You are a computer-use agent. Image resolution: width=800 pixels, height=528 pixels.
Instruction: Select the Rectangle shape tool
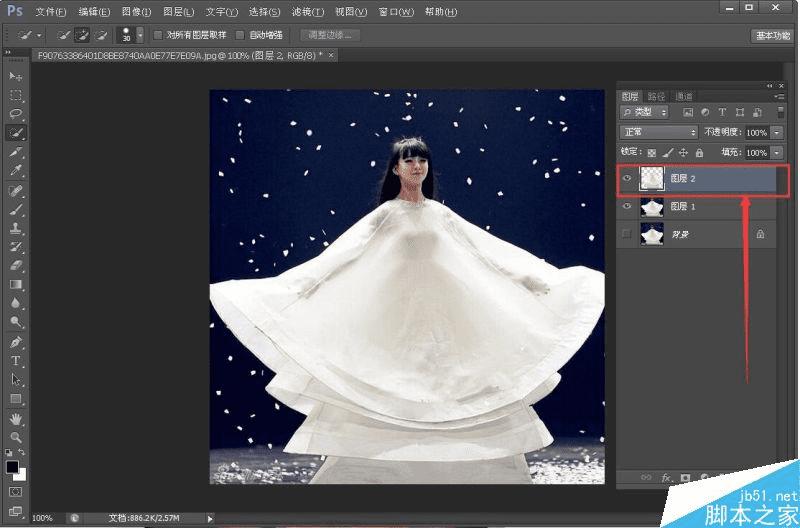pyautogui.click(x=16, y=399)
